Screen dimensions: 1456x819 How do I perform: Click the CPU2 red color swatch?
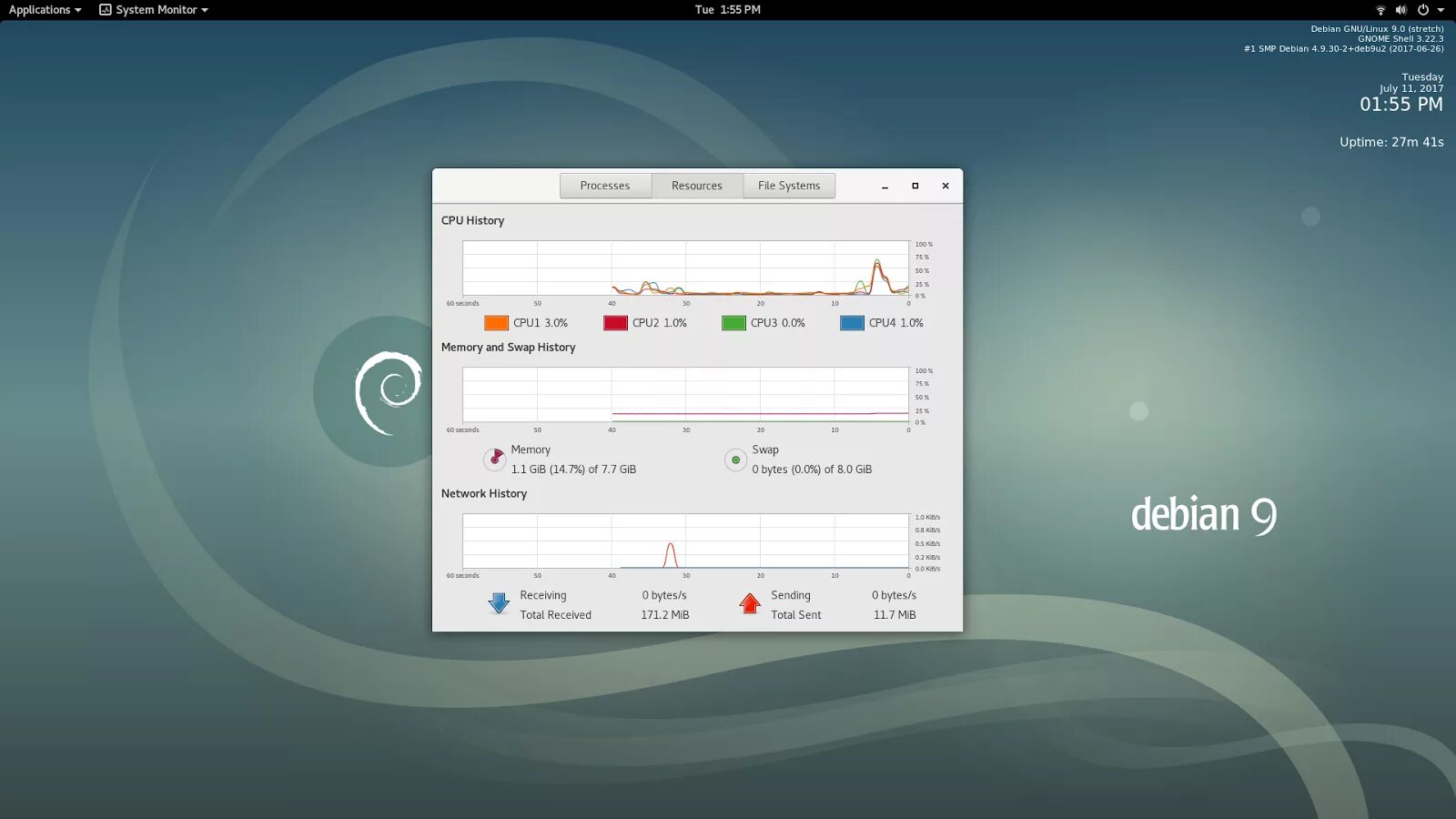615,323
